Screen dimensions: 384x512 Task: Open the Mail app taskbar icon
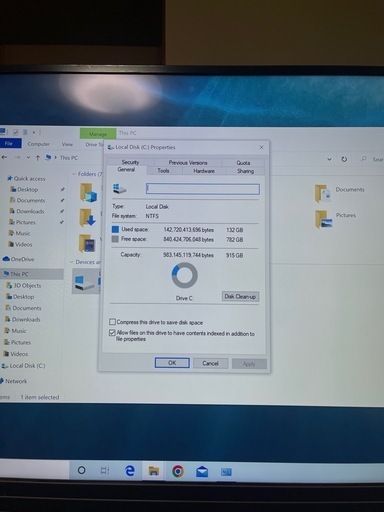pos(202,472)
